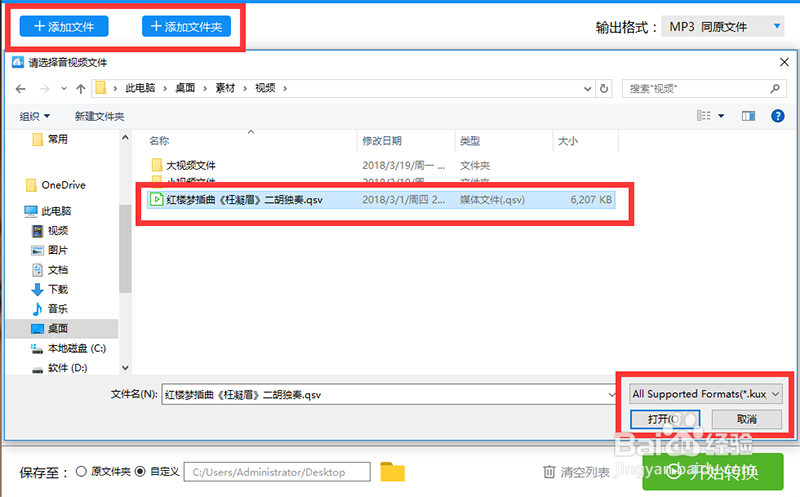800x497 pixels.
Task: Select OneDrive in the sidebar
Action: (63, 185)
